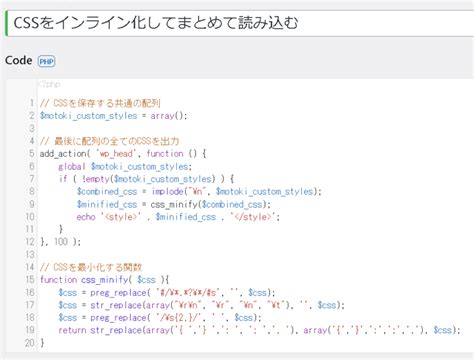Click line number 1 in the gutter
This screenshot has width=474, height=360.
32,103
